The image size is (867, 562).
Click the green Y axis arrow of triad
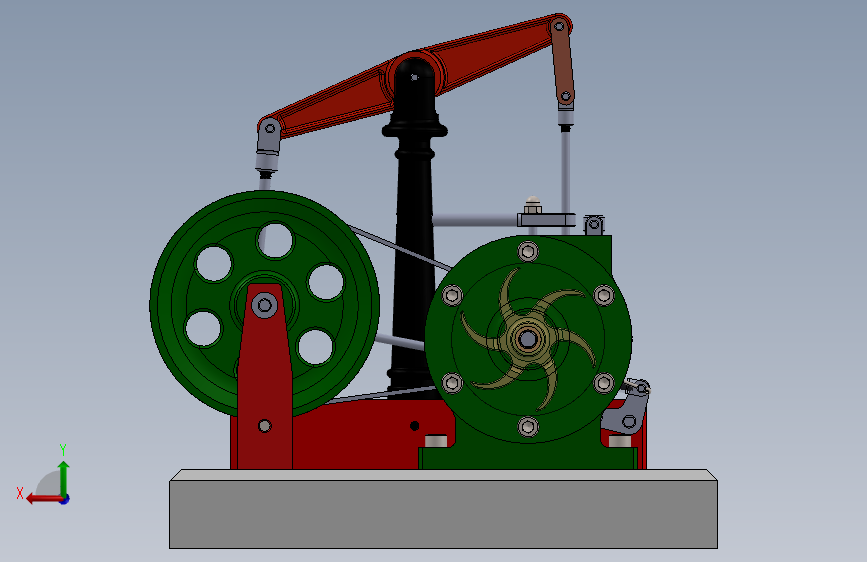[x=64, y=477]
